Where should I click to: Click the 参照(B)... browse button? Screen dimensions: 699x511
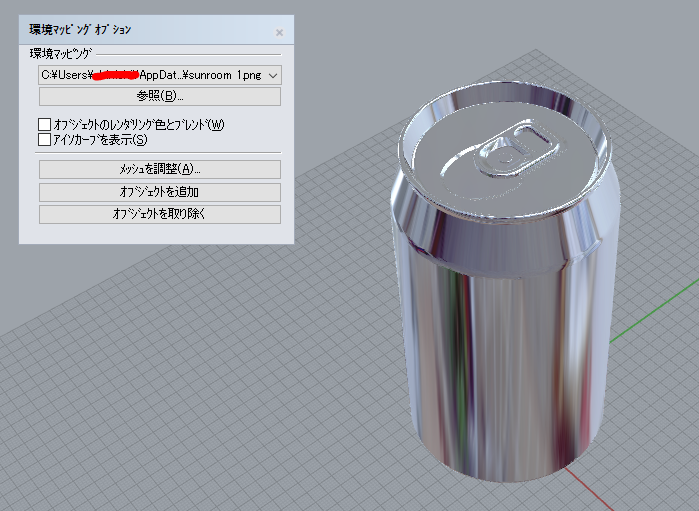[x=160, y=96]
